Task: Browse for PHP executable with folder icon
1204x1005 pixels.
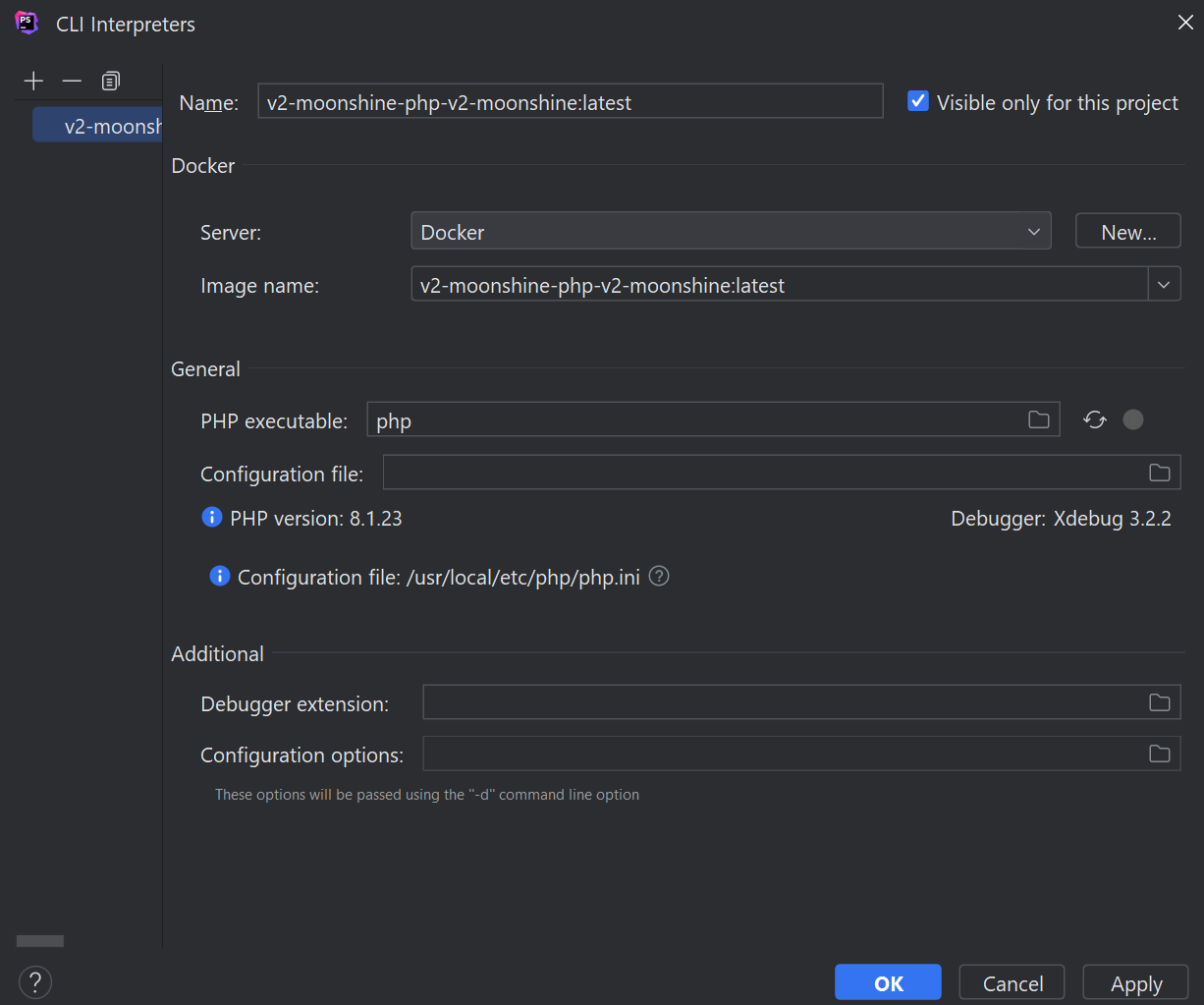Action: pos(1039,420)
